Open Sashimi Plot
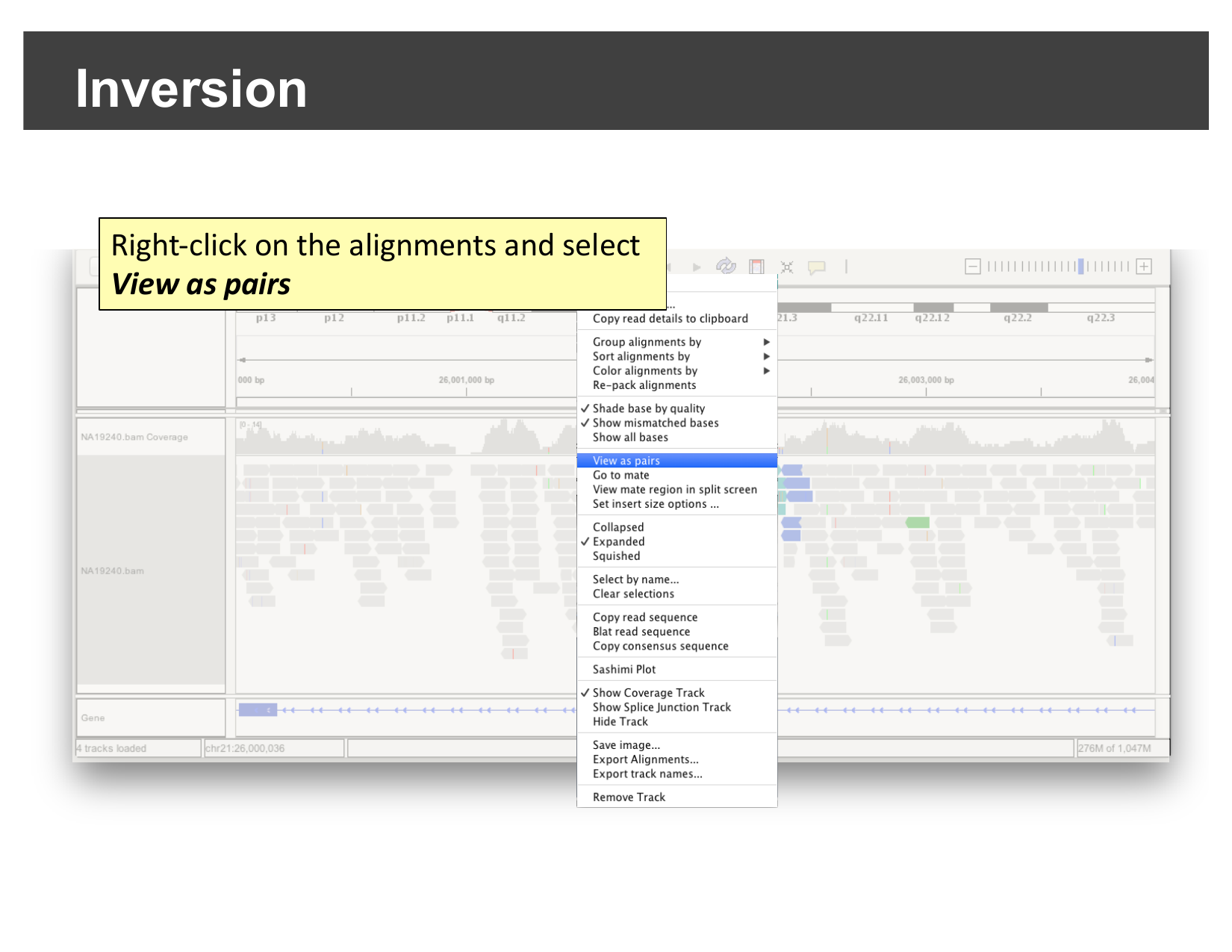This screenshot has width=1232, height=952. coord(677,670)
